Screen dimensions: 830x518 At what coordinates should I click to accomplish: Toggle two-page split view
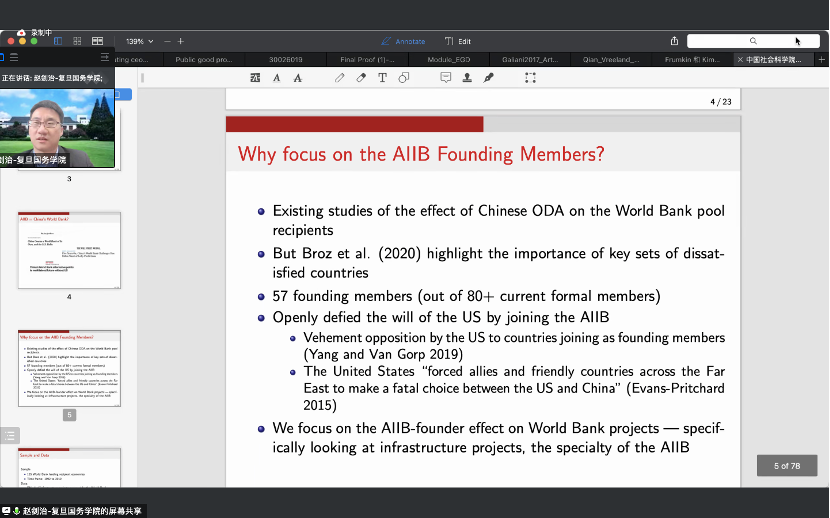click(x=98, y=41)
